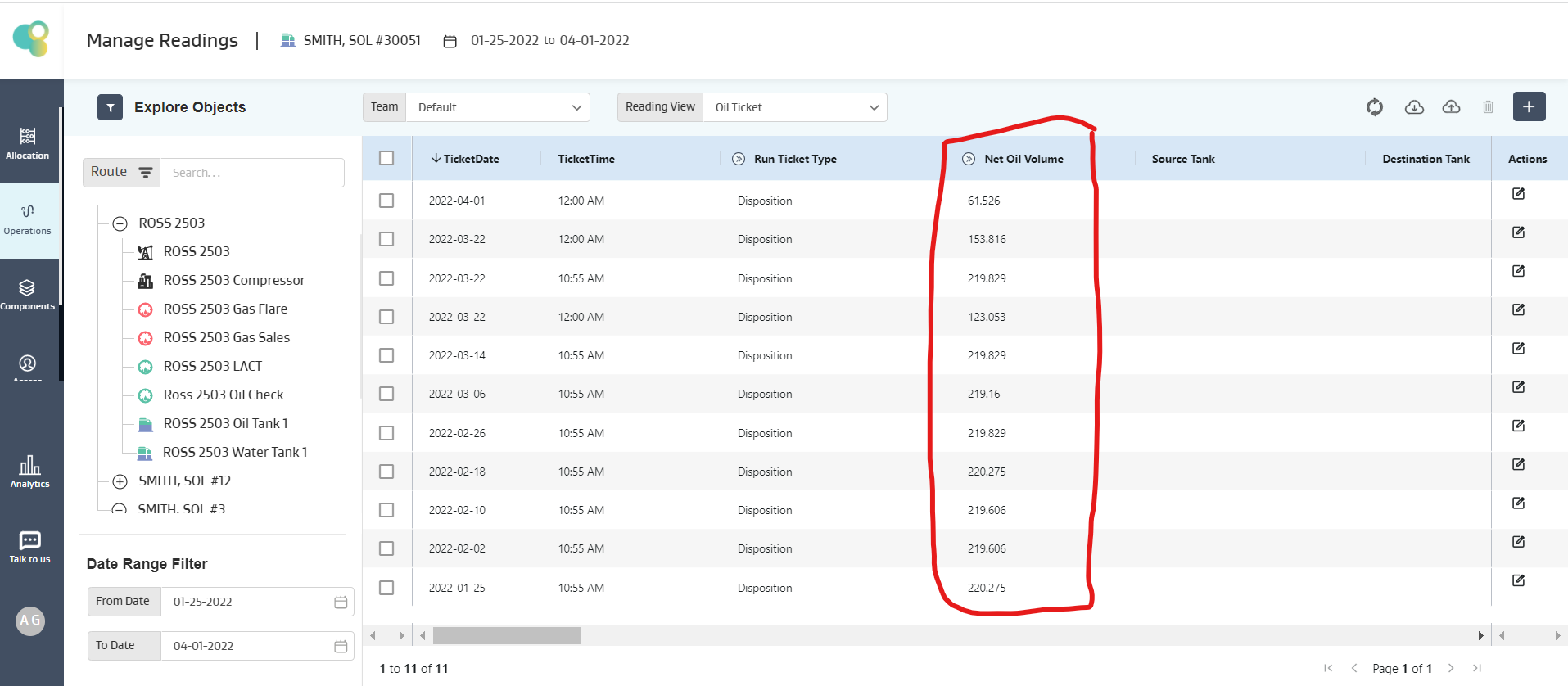Image resolution: width=1568 pixels, height=686 pixels.
Task: Click the horizontal table scrollbar thumb
Action: click(506, 636)
